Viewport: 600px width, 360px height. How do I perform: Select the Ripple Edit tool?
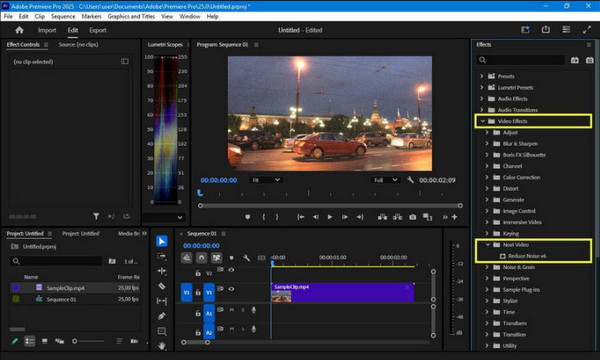tap(161, 271)
